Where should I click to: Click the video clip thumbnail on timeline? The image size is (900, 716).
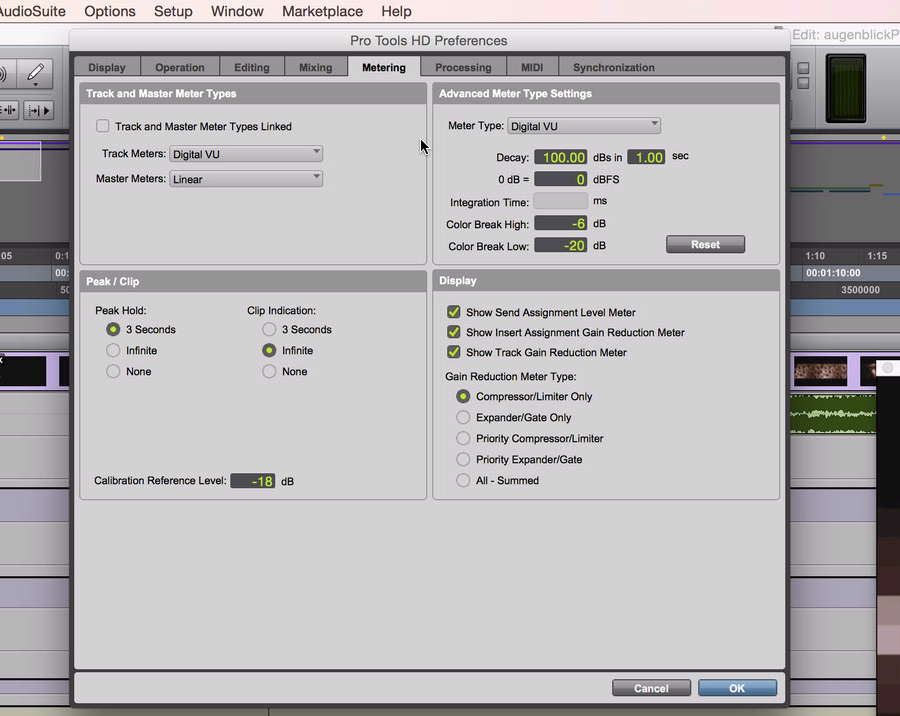point(820,372)
